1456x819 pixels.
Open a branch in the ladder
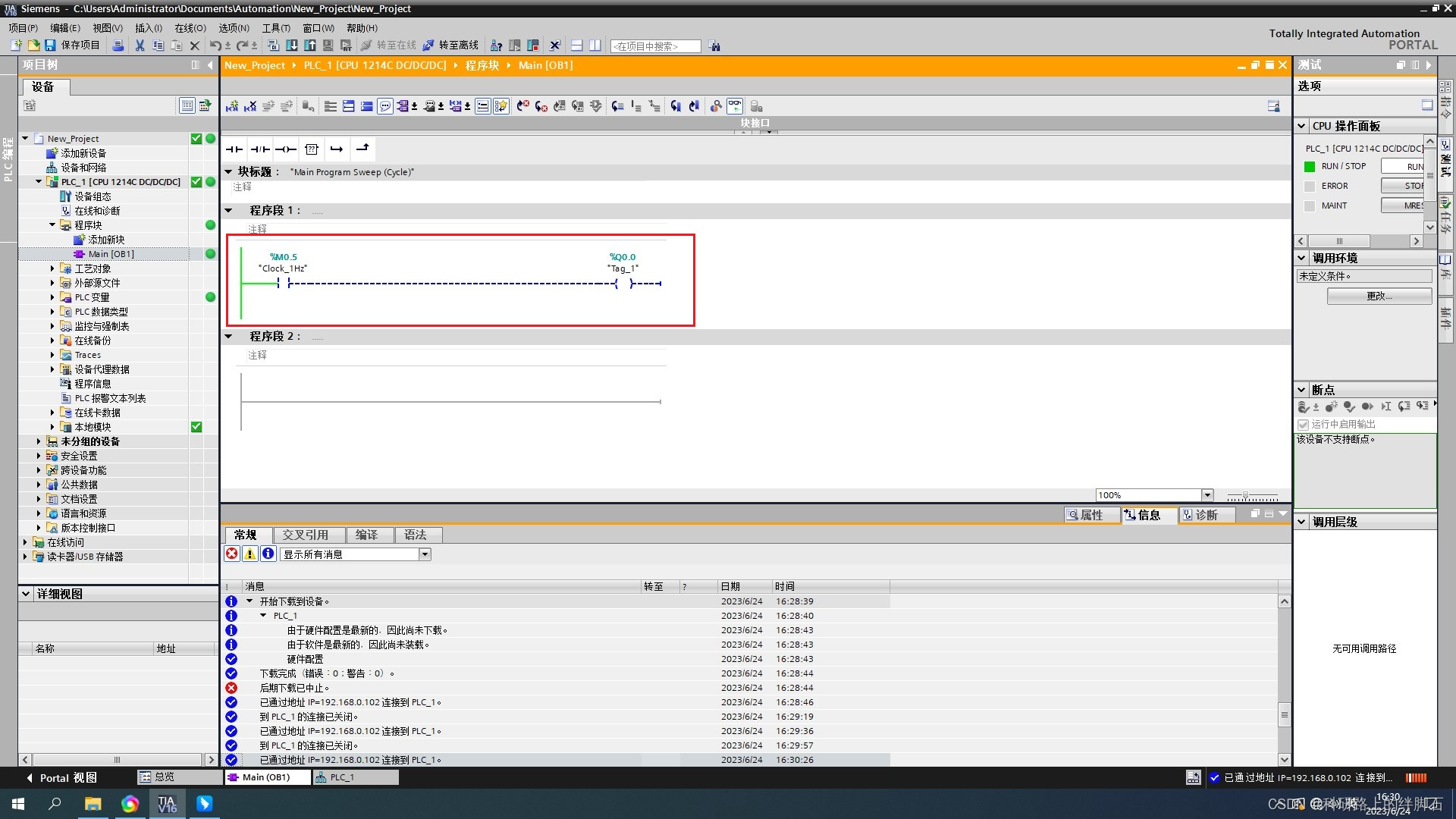click(x=337, y=149)
